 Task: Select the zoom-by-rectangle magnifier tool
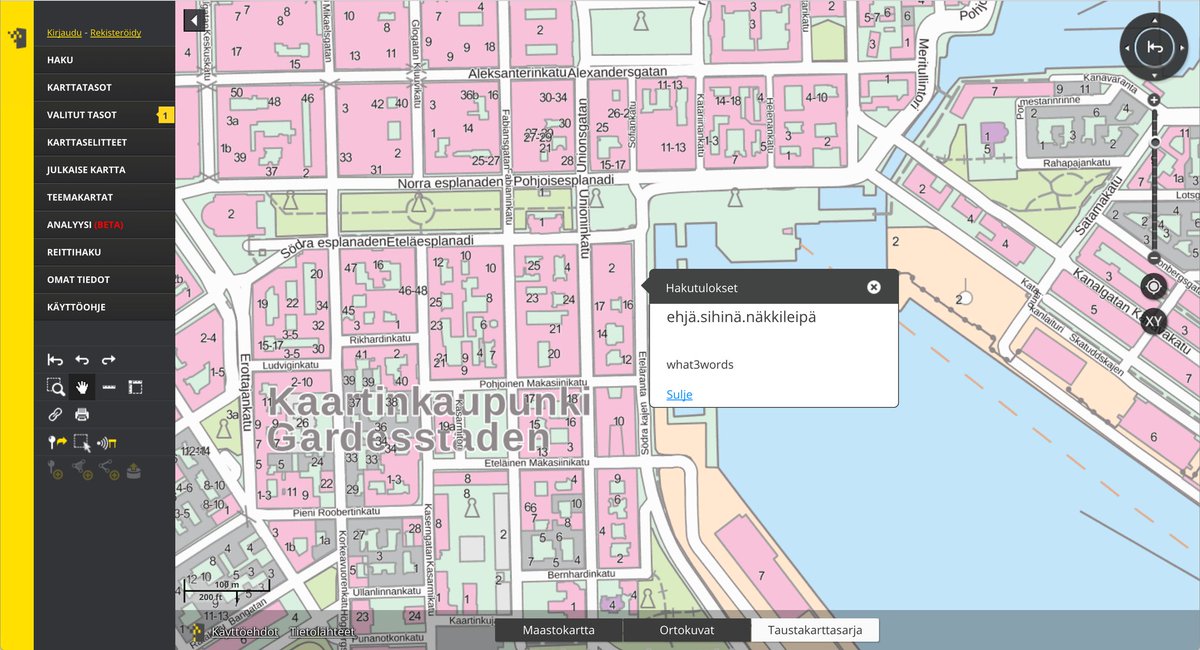(x=56, y=387)
